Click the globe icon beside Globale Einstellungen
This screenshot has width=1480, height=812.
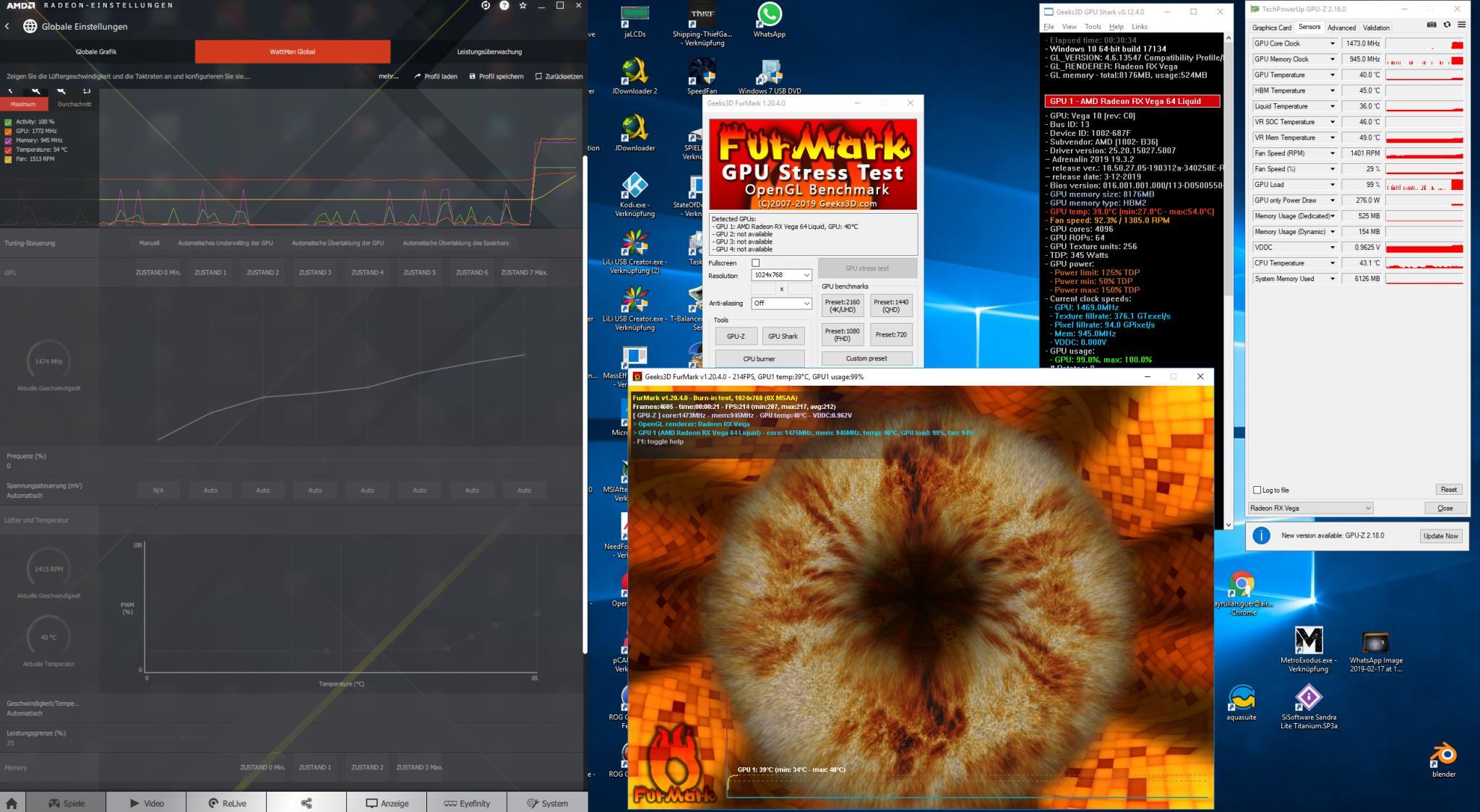click(x=30, y=26)
